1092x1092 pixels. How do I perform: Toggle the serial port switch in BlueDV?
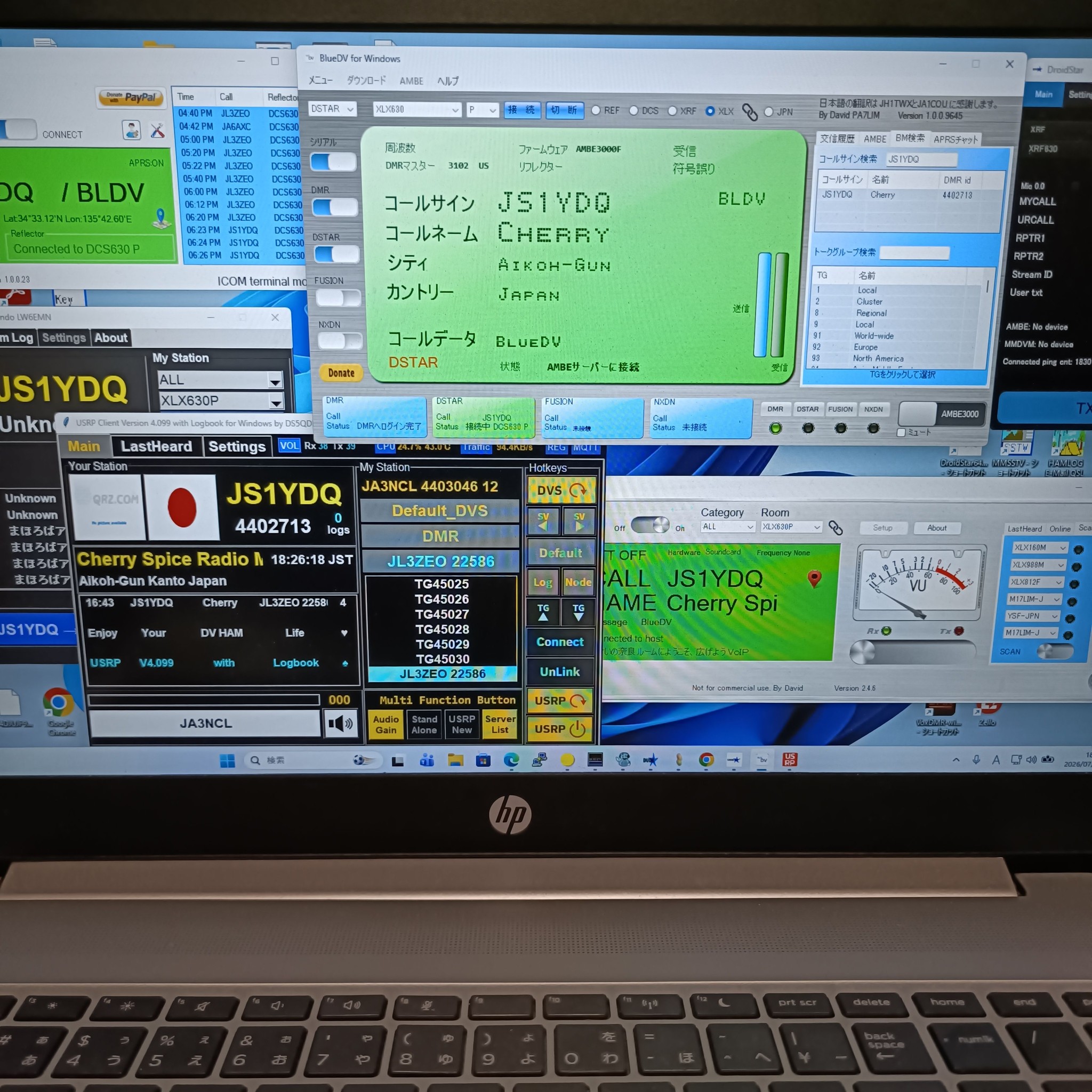[x=333, y=162]
